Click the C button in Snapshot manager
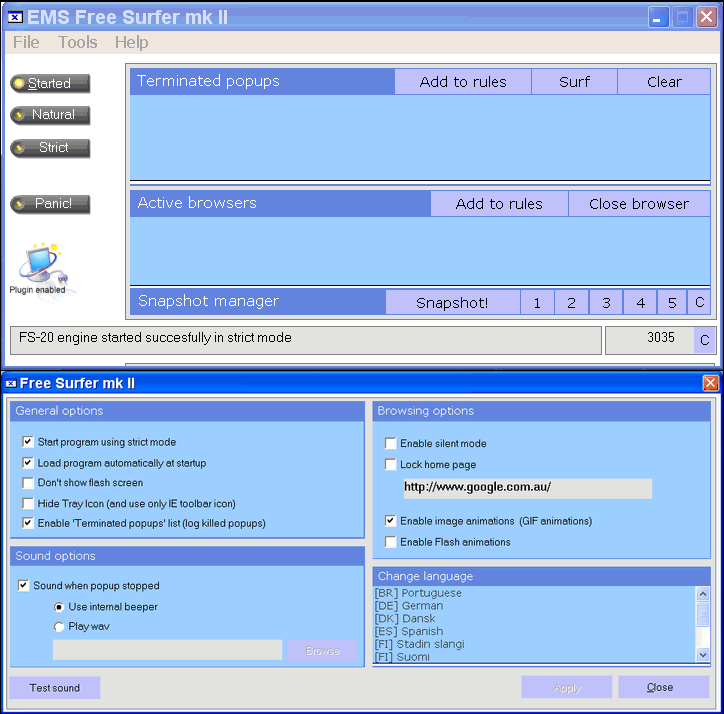Screen dimensions: 724x714 click(699, 303)
